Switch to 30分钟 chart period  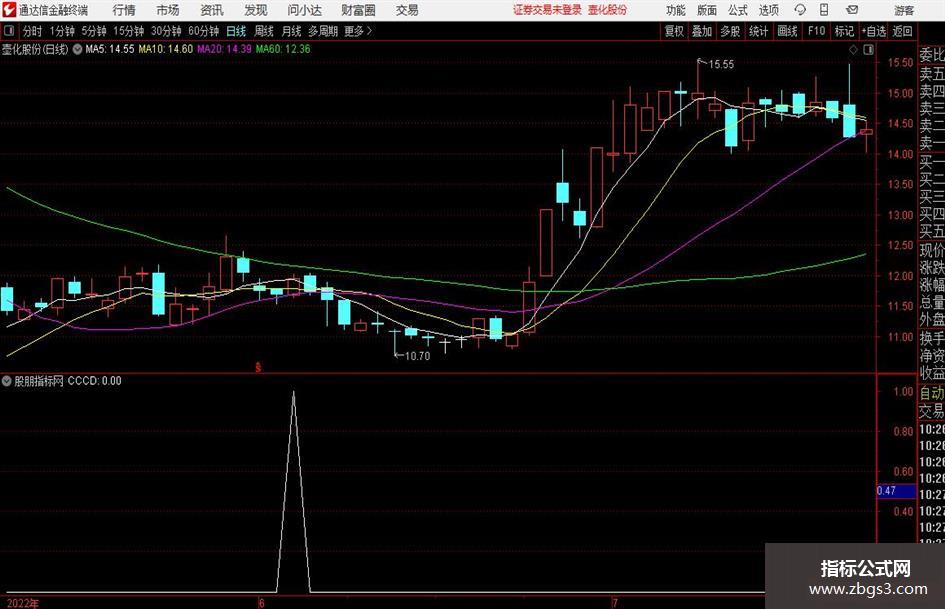[166, 31]
